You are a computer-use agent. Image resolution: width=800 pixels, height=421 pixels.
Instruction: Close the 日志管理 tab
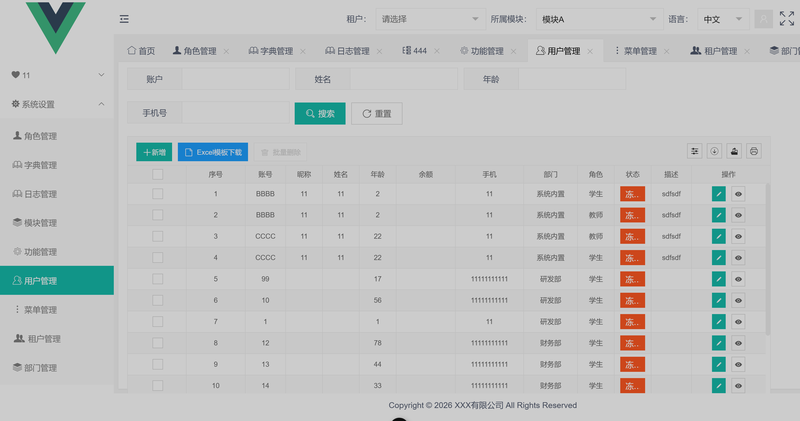[x=379, y=51]
